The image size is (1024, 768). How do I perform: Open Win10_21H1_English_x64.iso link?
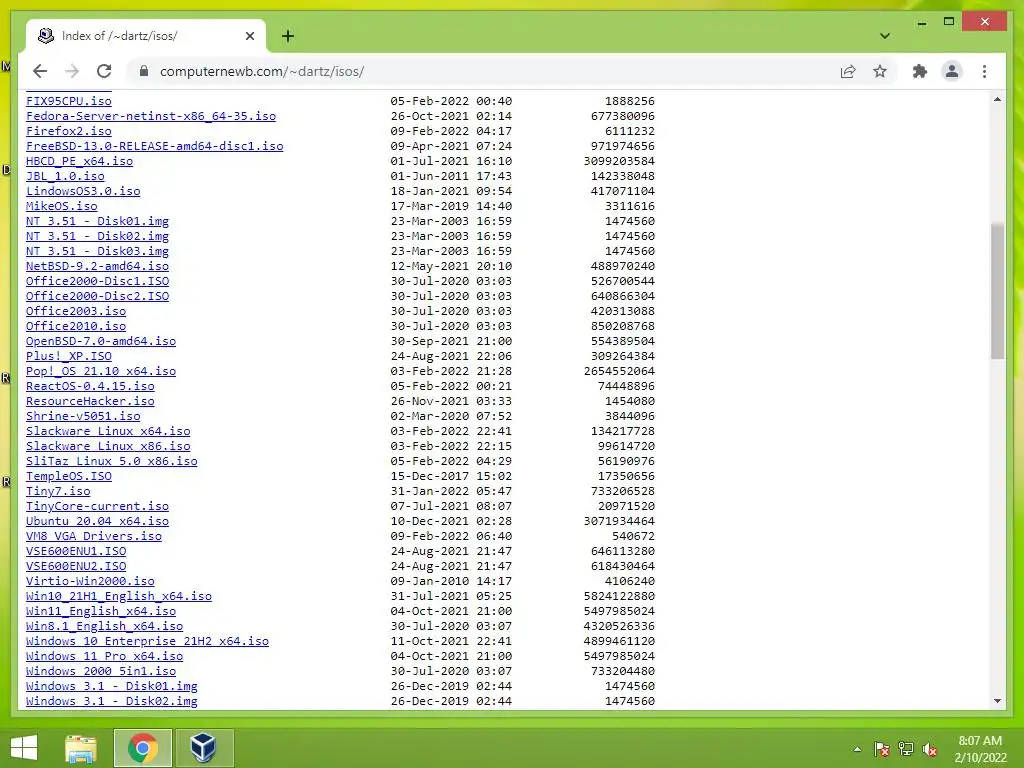point(119,596)
